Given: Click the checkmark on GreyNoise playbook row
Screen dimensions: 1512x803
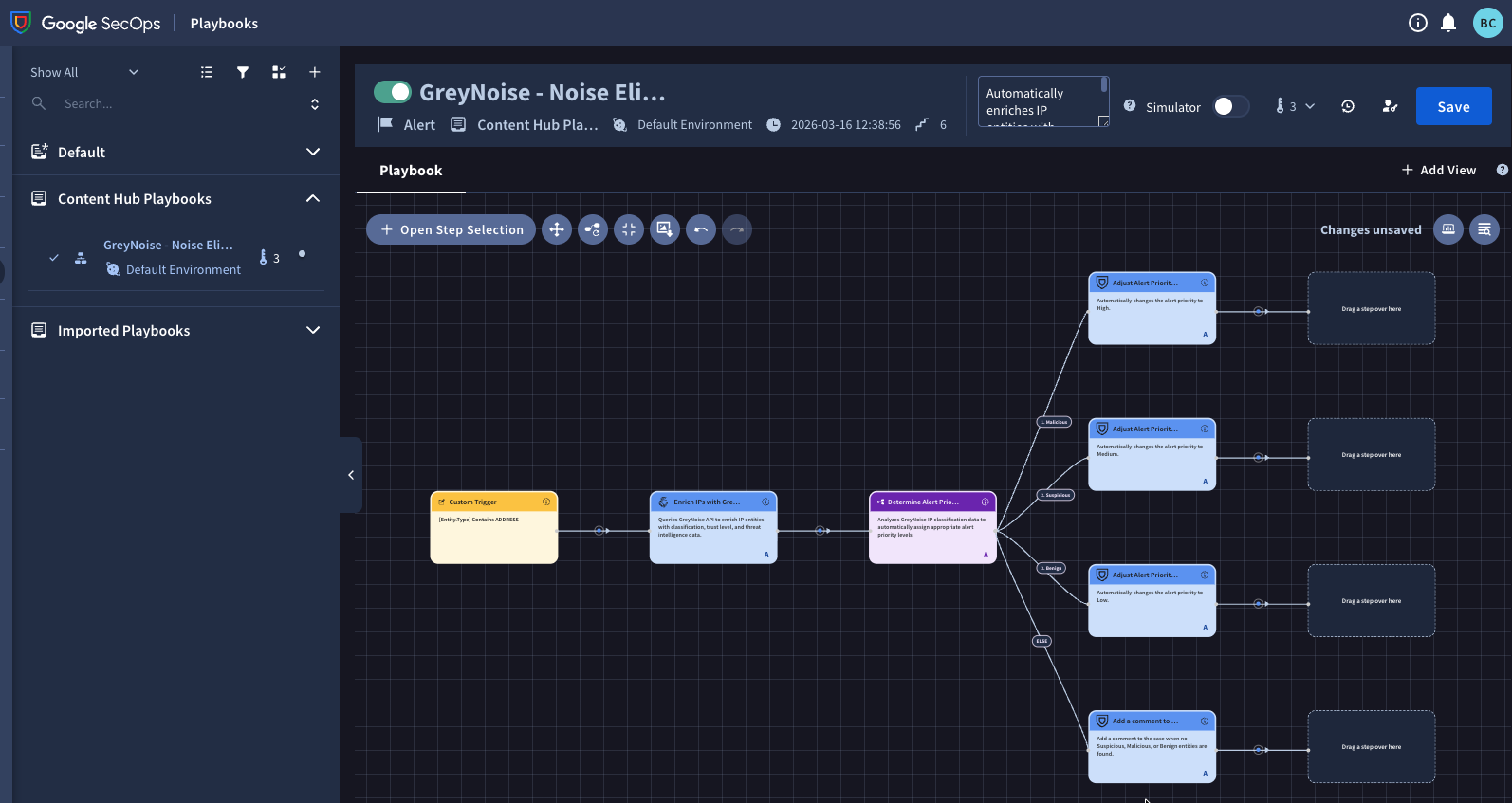Looking at the screenshot, I should [54, 257].
